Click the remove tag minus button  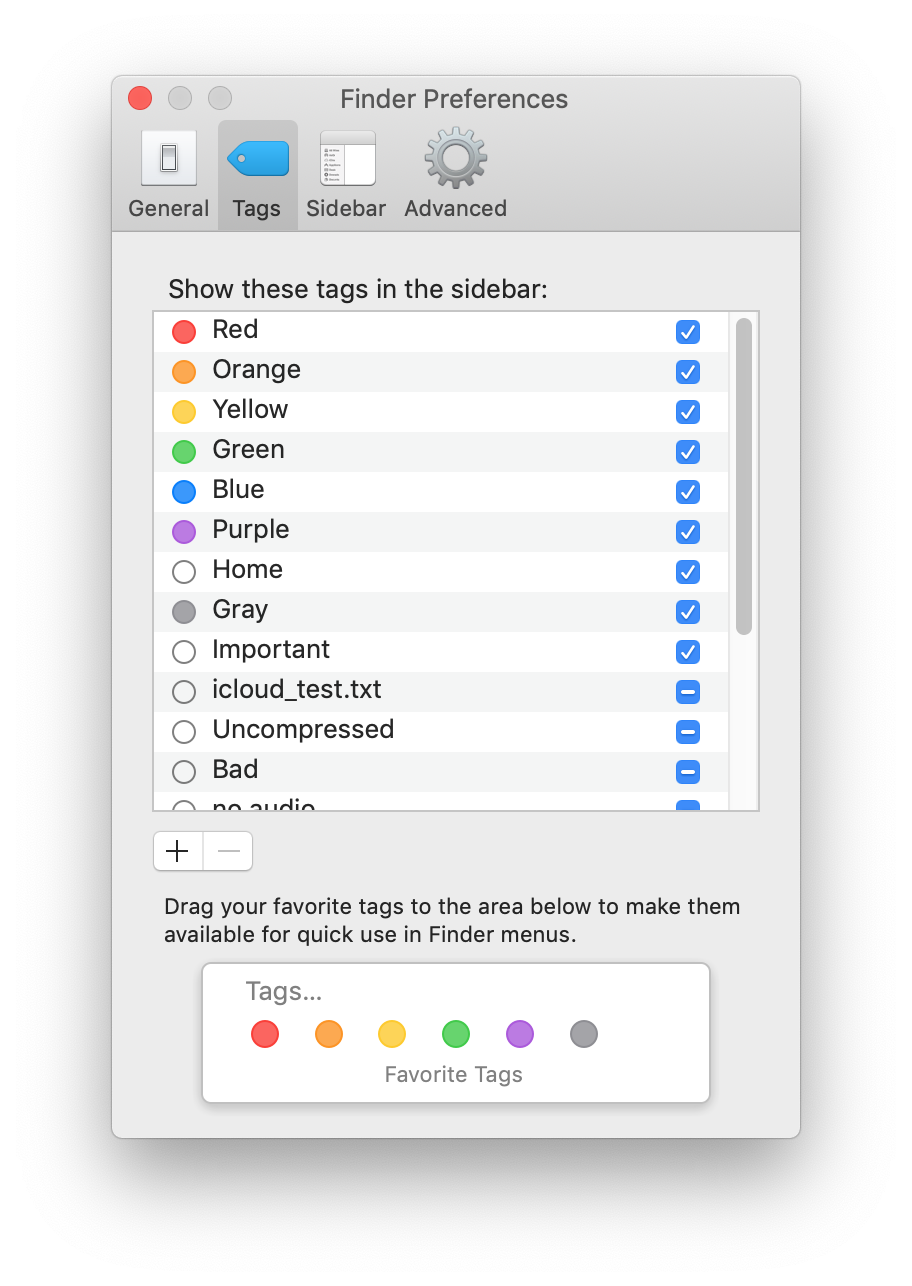pyautogui.click(x=227, y=851)
